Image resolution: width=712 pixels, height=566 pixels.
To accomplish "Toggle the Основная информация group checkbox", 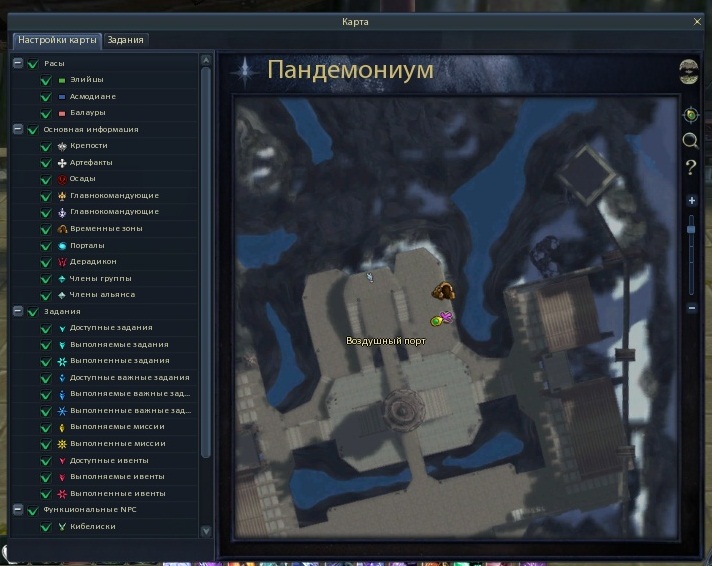I will pyautogui.click(x=33, y=130).
